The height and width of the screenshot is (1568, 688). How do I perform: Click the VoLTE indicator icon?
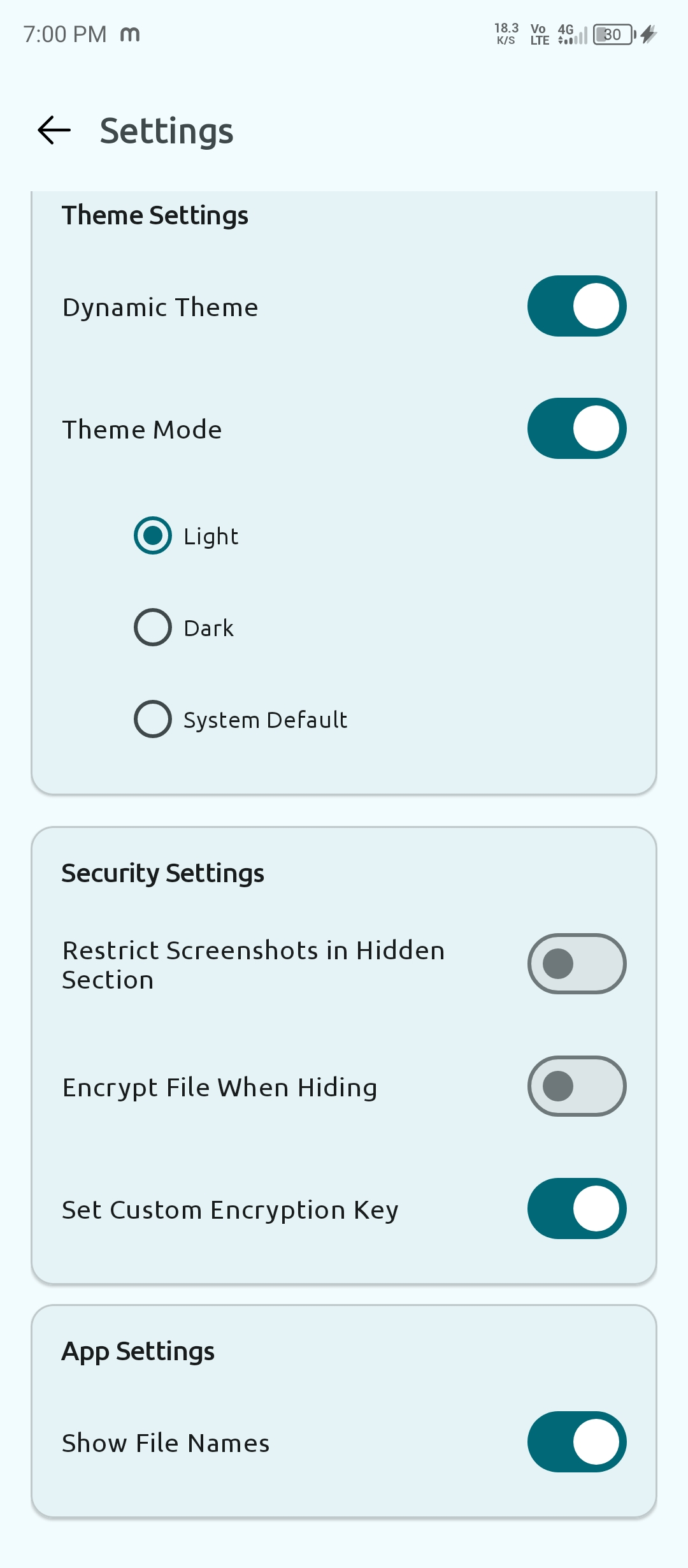[538, 34]
